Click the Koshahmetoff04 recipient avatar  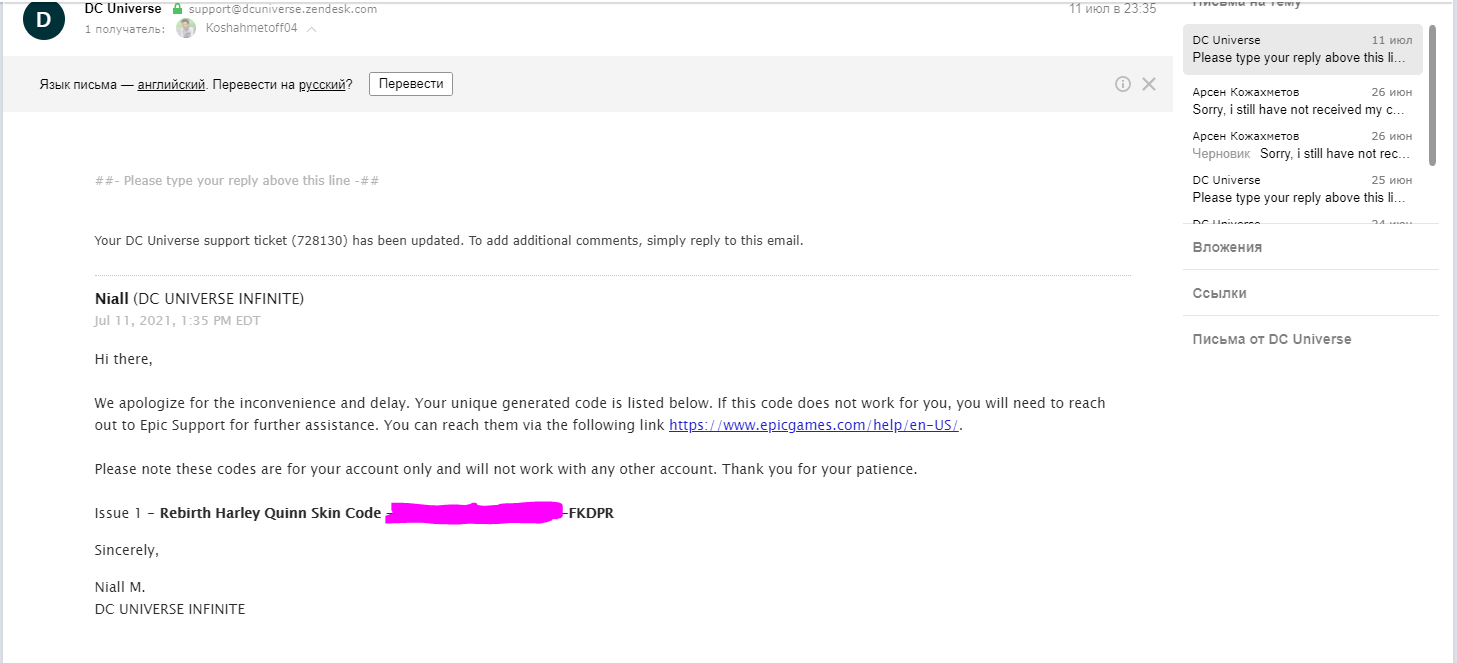[x=186, y=29]
